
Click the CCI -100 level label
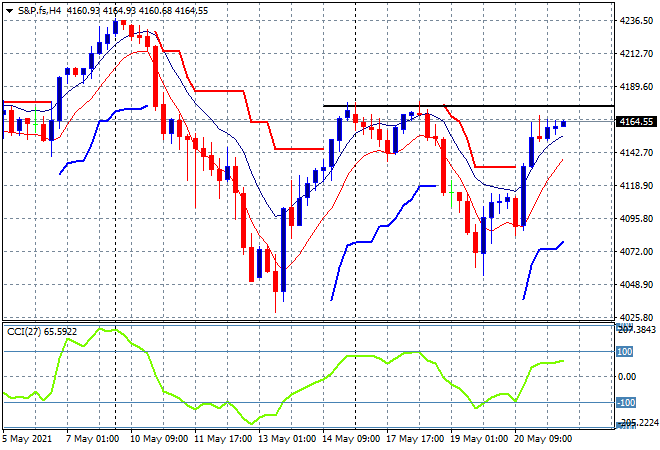tap(626, 403)
